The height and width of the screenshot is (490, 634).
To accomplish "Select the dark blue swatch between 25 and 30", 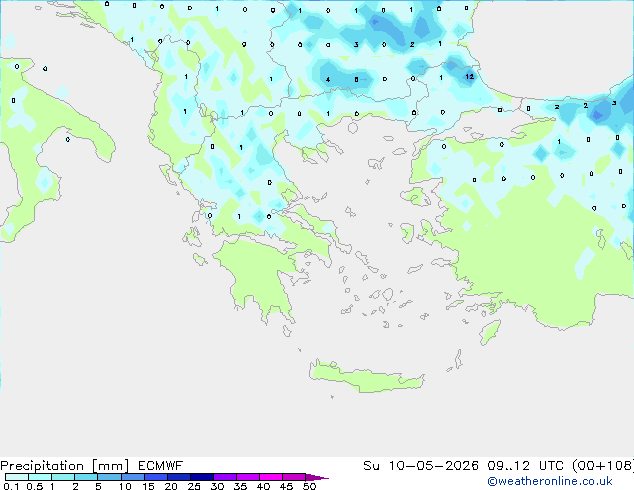I will 201,477.
